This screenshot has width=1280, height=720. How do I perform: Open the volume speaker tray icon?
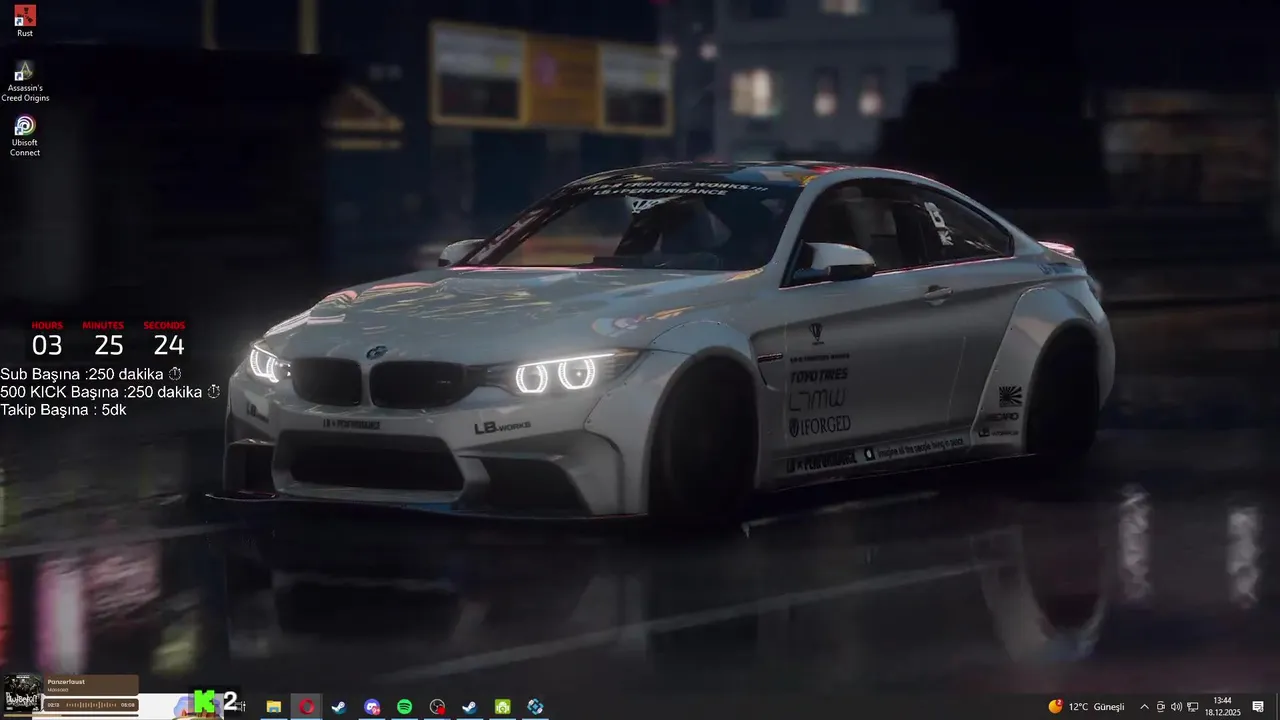click(x=1176, y=707)
